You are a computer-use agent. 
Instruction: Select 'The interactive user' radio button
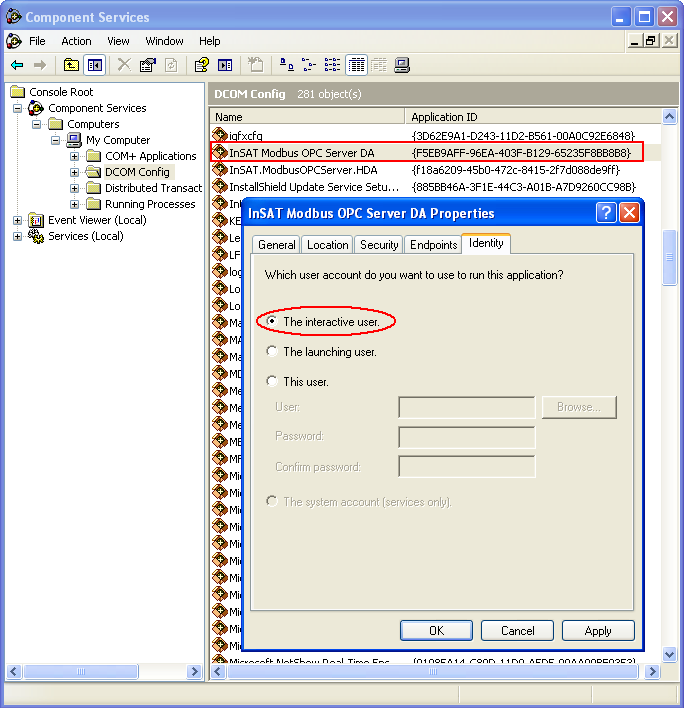[272, 321]
